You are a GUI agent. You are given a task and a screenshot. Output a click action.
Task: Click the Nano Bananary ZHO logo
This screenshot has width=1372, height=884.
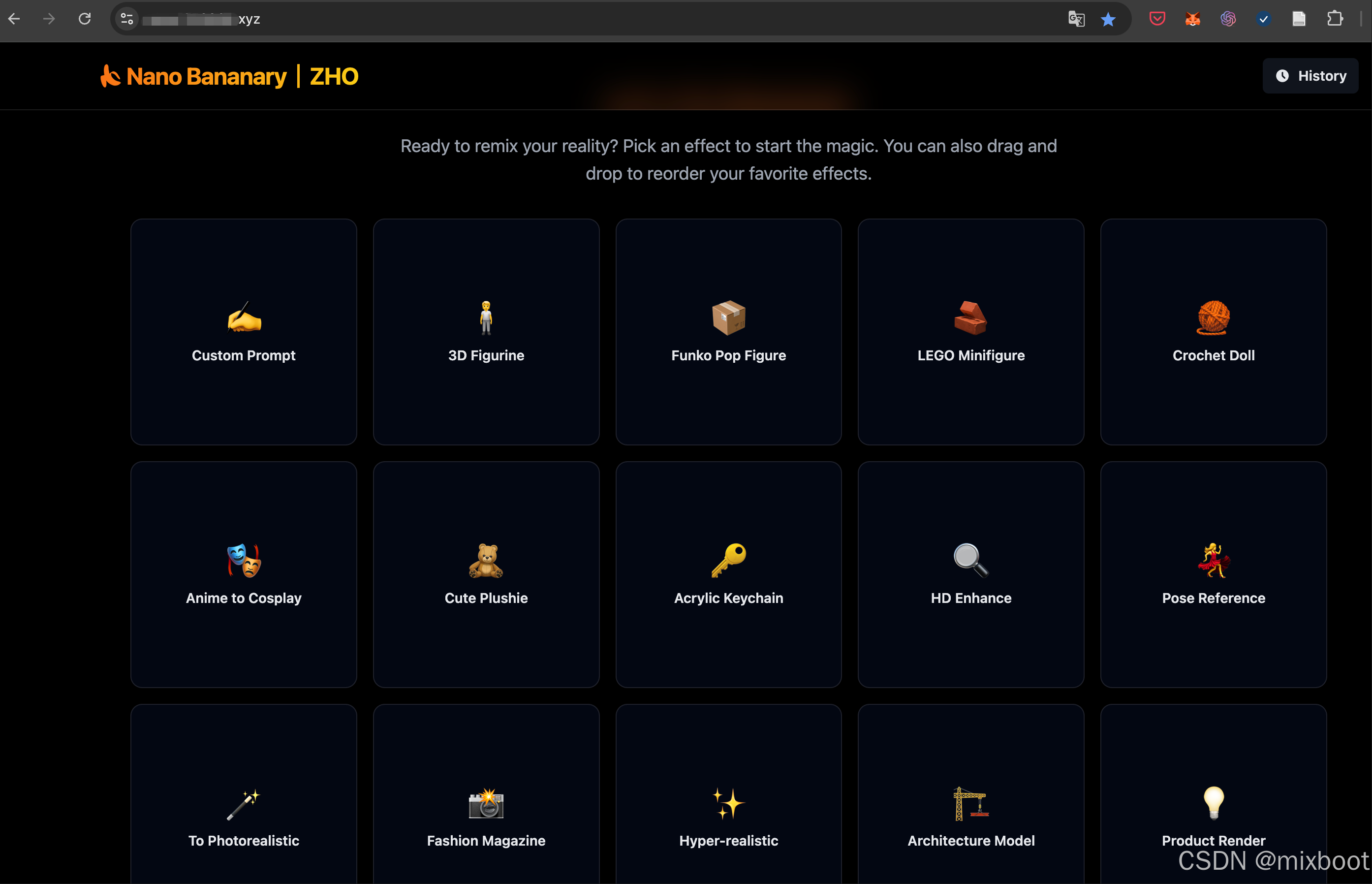click(229, 76)
